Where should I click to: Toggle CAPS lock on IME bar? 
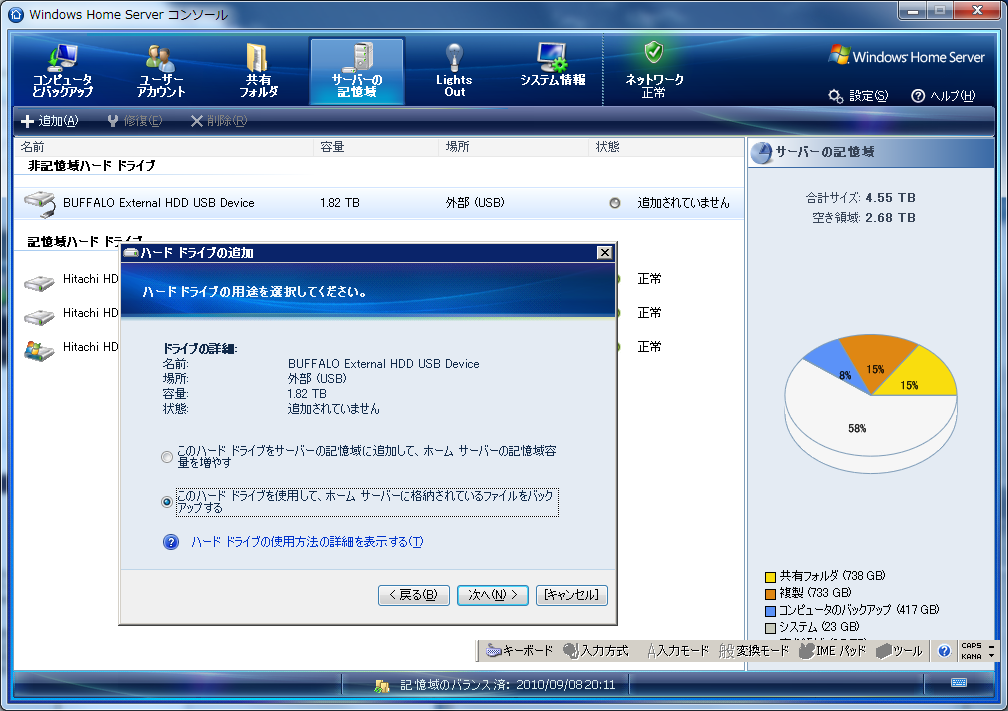click(x=971, y=645)
